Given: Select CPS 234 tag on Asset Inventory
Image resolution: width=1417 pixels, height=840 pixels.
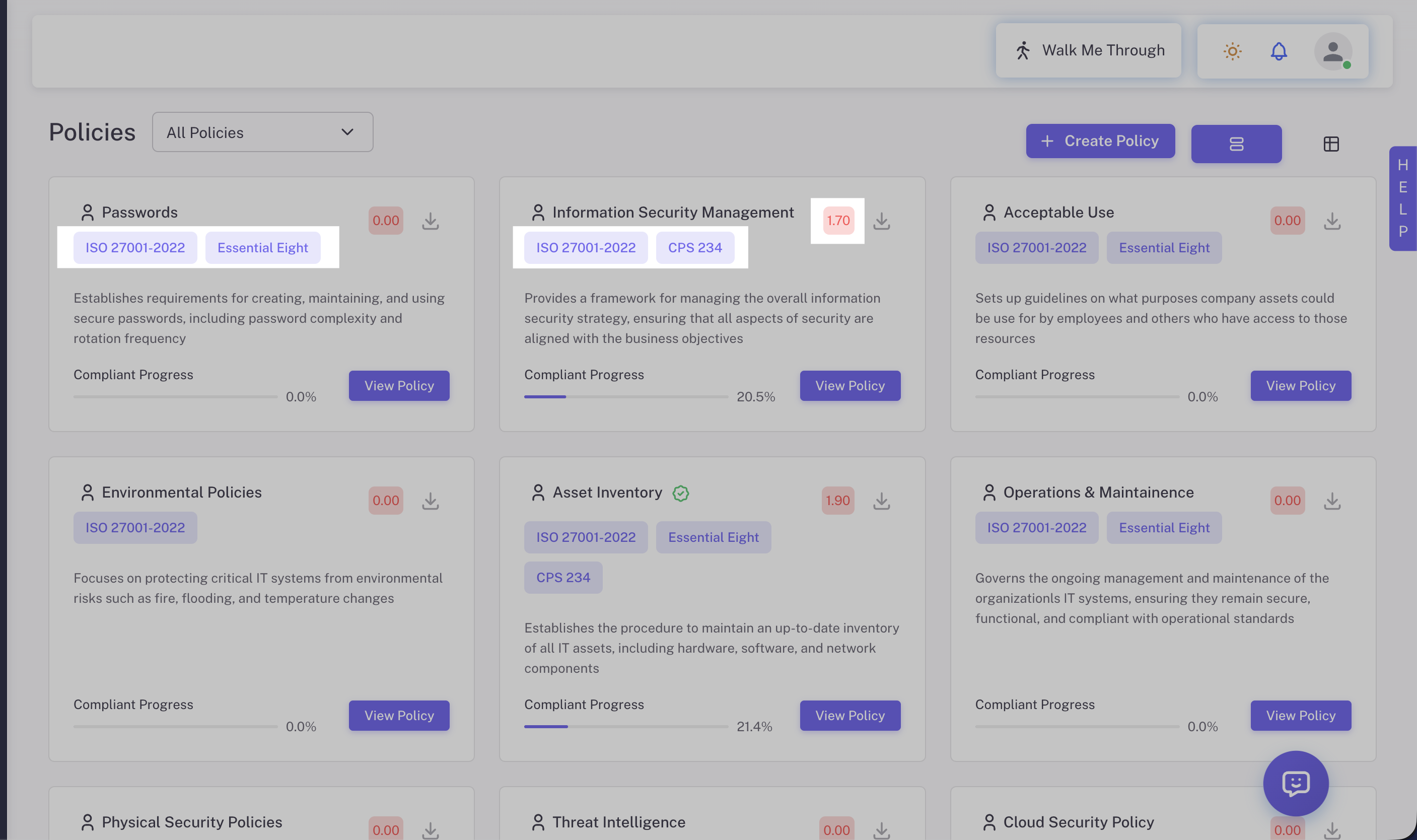Looking at the screenshot, I should (x=562, y=577).
